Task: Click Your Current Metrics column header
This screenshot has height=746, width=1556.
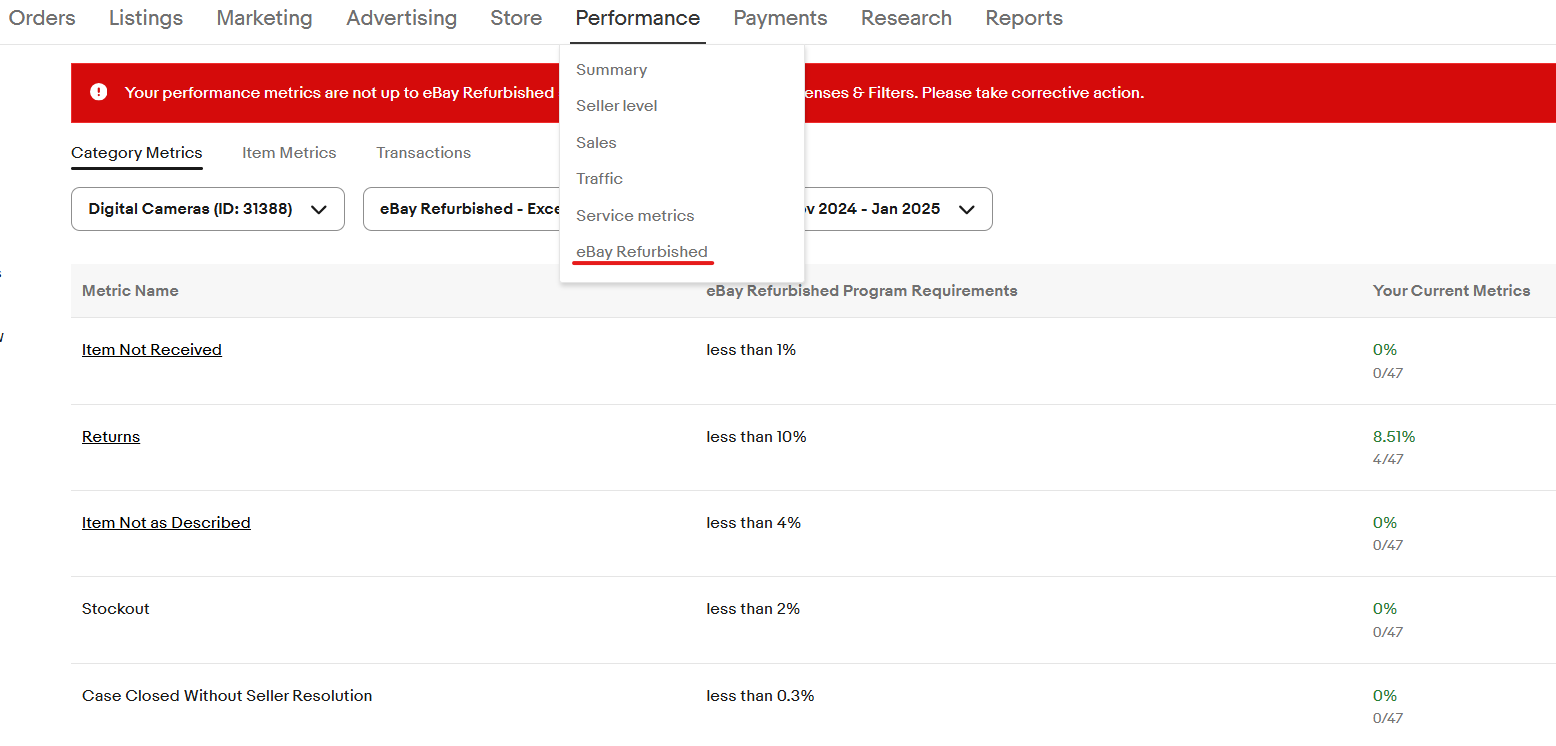Action: pos(1452,291)
